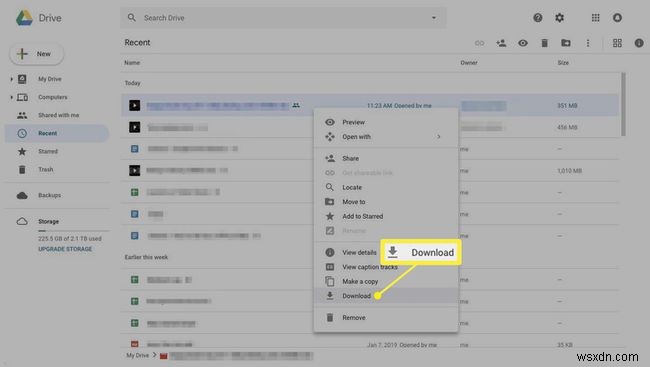
Task: Choose Make a copy in menu
Action: (386, 282)
